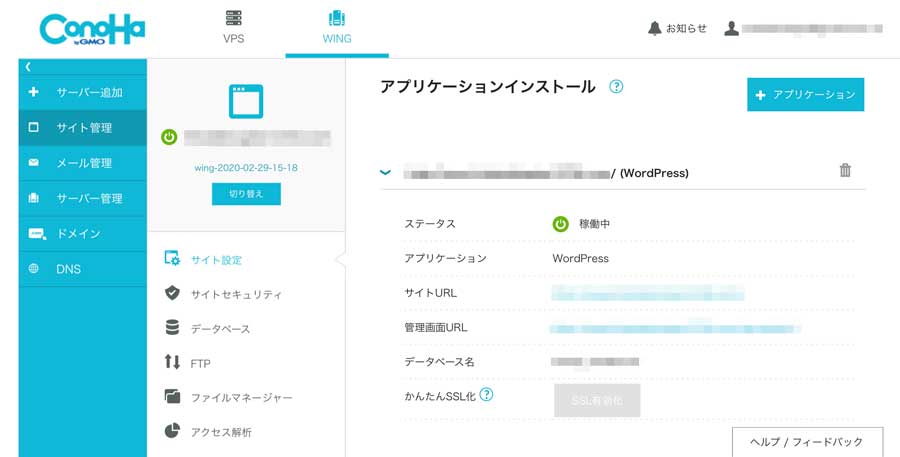Open お知らせ notifications bell
This screenshot has height=457, width=900.
[x=677, y=28]
